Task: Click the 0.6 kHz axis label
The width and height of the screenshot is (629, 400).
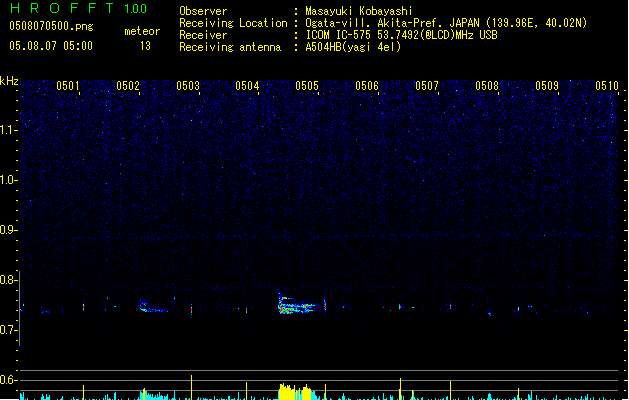Action: coord(9,380)
